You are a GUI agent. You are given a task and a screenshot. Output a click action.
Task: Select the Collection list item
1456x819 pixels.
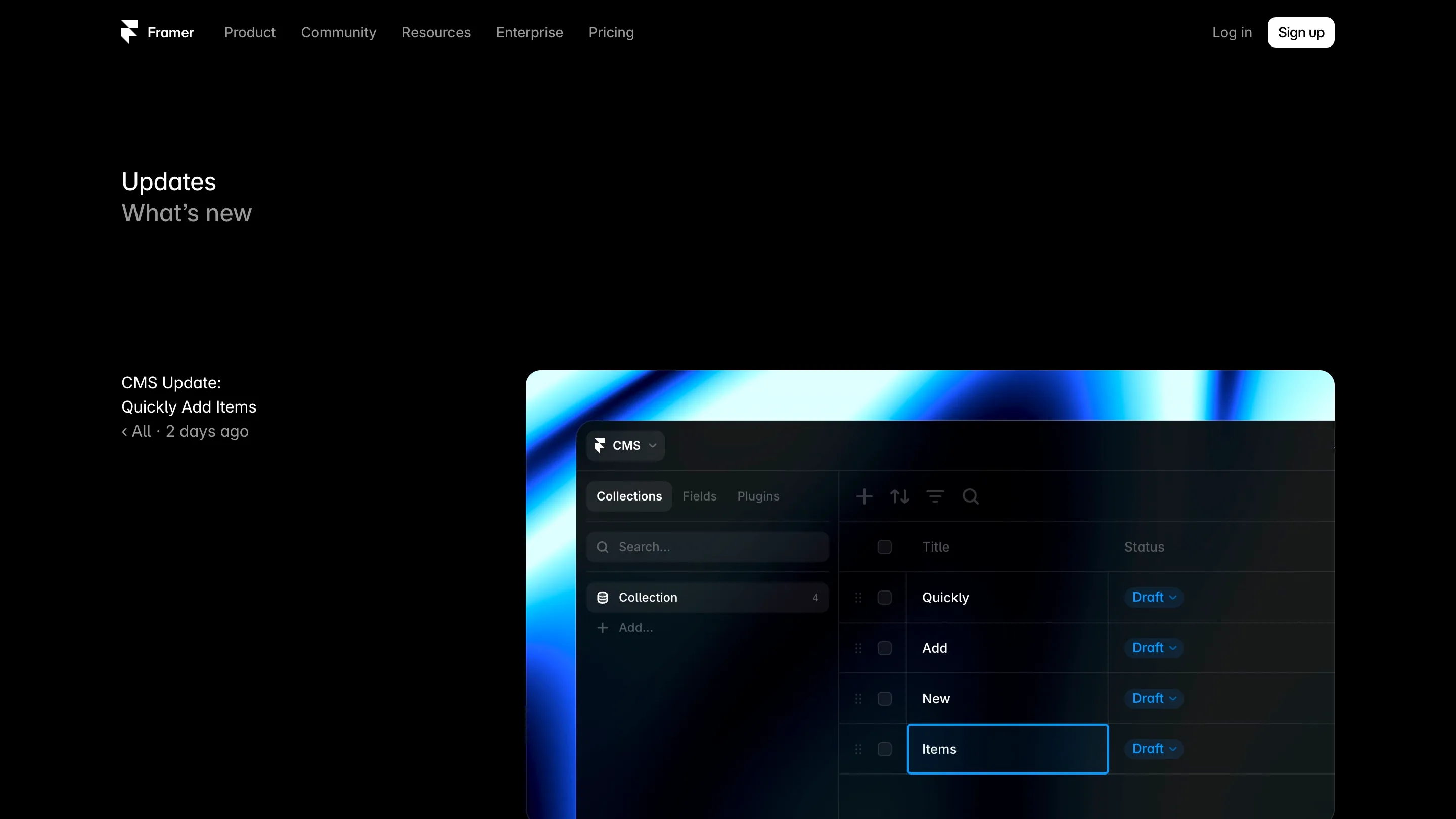[x=708, y=598]
